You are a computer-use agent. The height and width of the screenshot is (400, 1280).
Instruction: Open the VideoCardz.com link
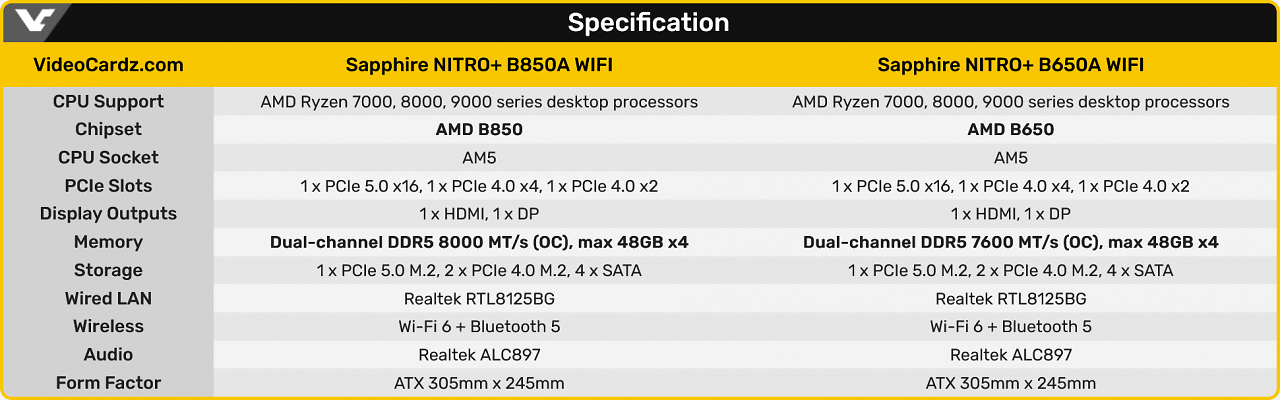pos(108,65)
